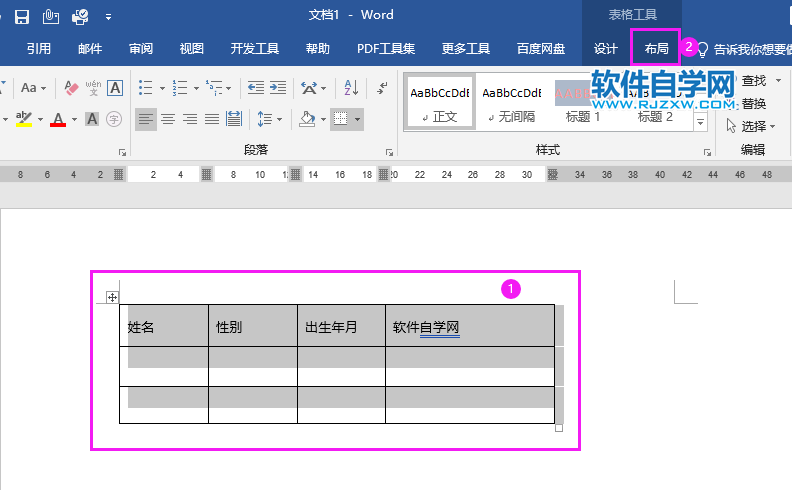Sort table contents A to Z
The width and height of the screenshot is (792, 490).
pos(351,88)
